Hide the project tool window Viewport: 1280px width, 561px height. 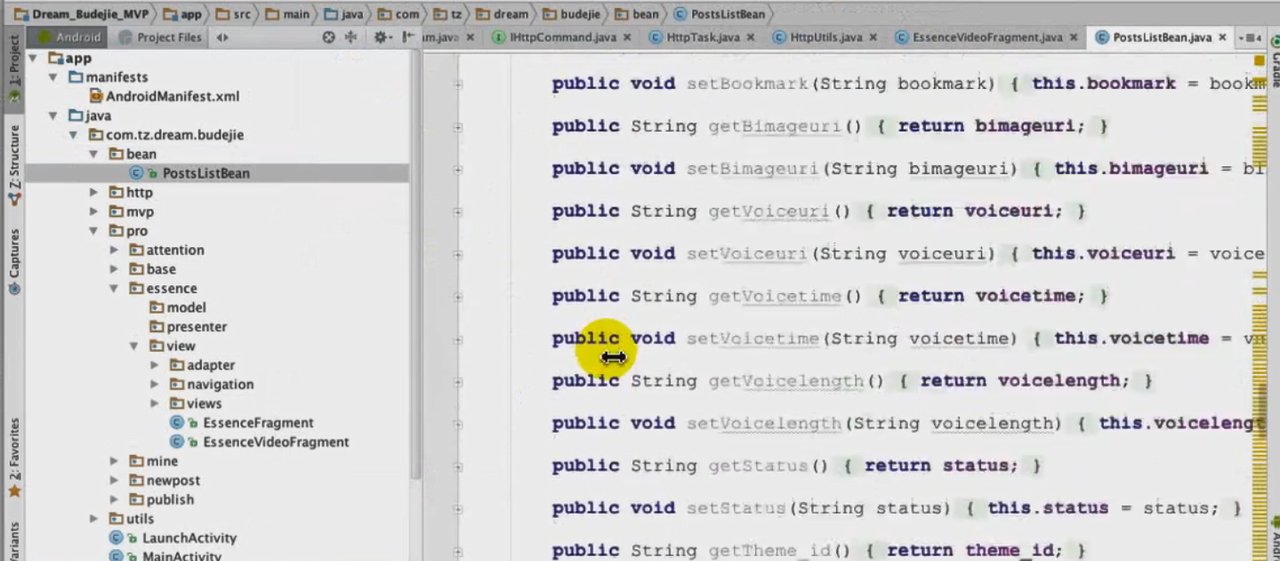click(x=407, y=37)
